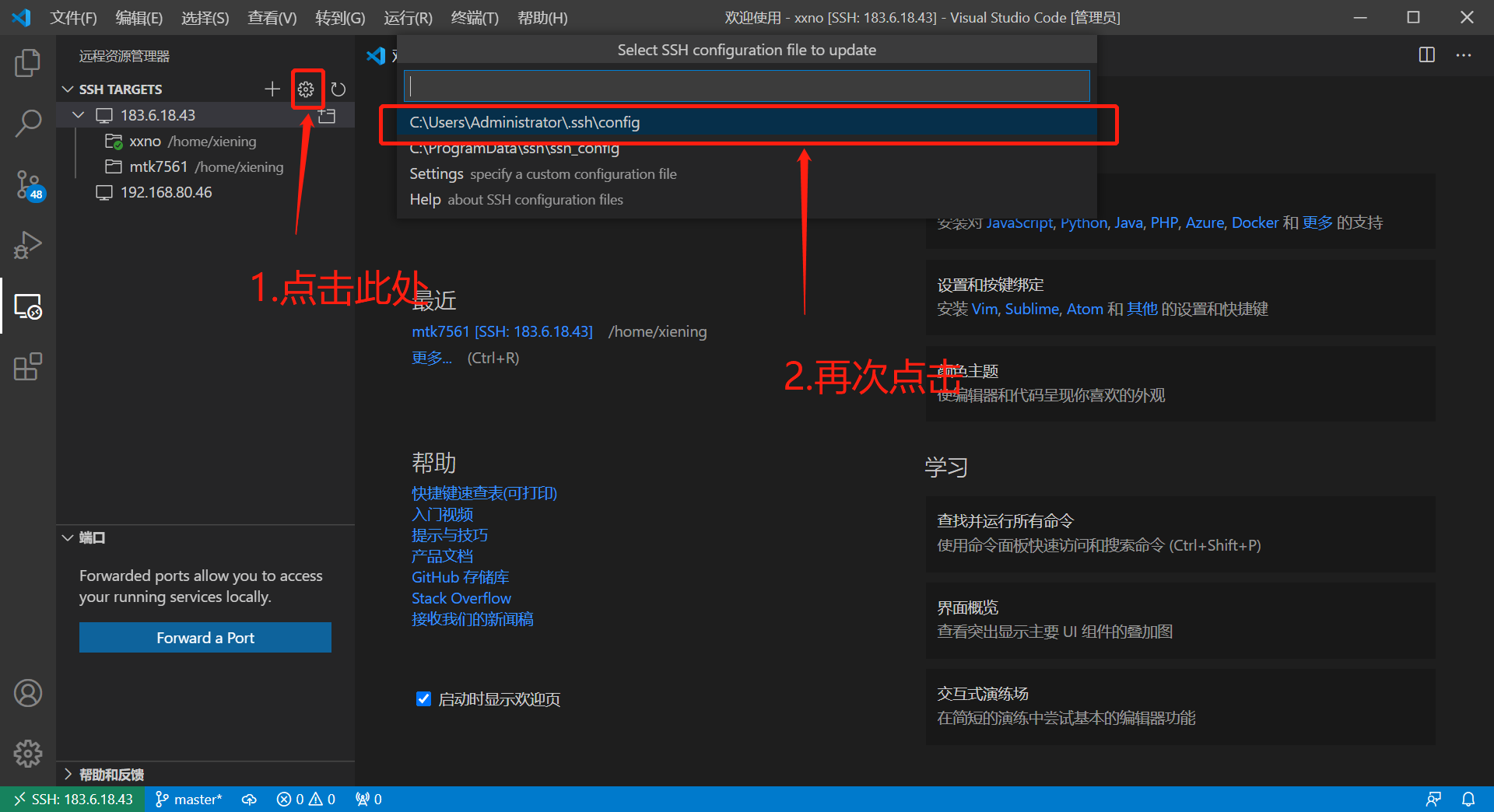Collapse the SSH TARGETS section

pyautogui.click(x=68, y=89)
